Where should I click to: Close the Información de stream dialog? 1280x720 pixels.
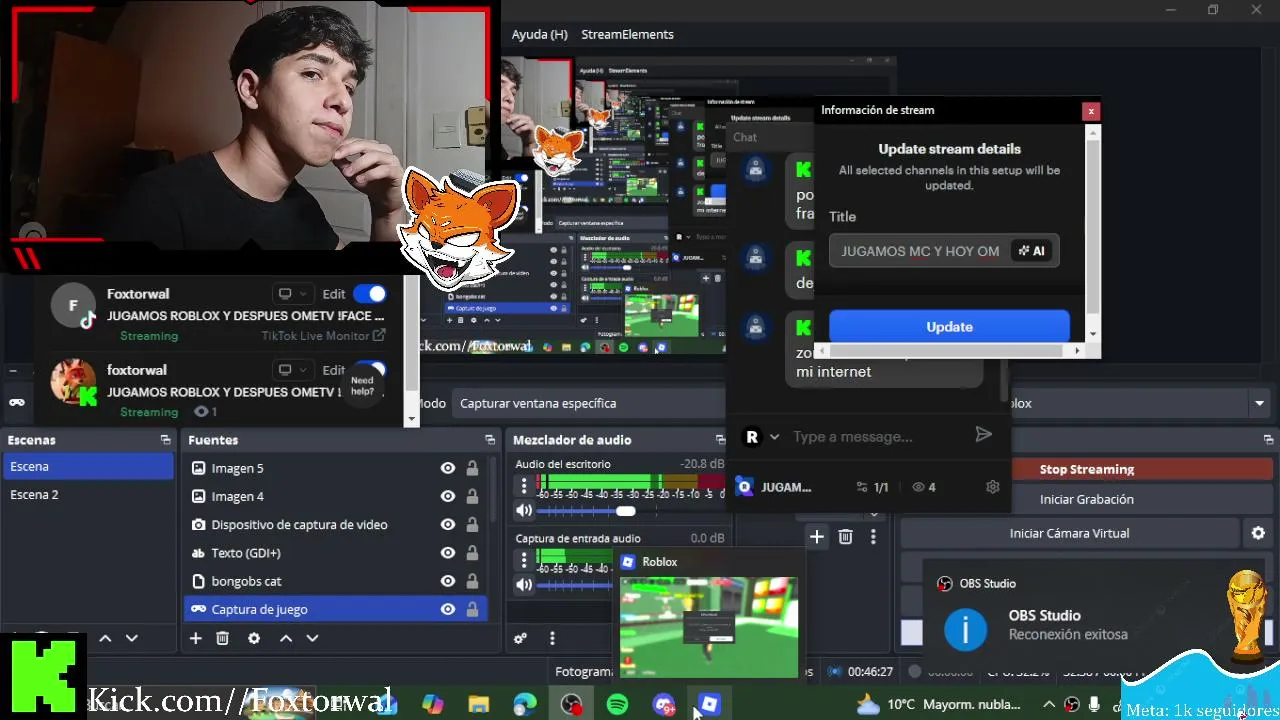(x=1091, y=111)
